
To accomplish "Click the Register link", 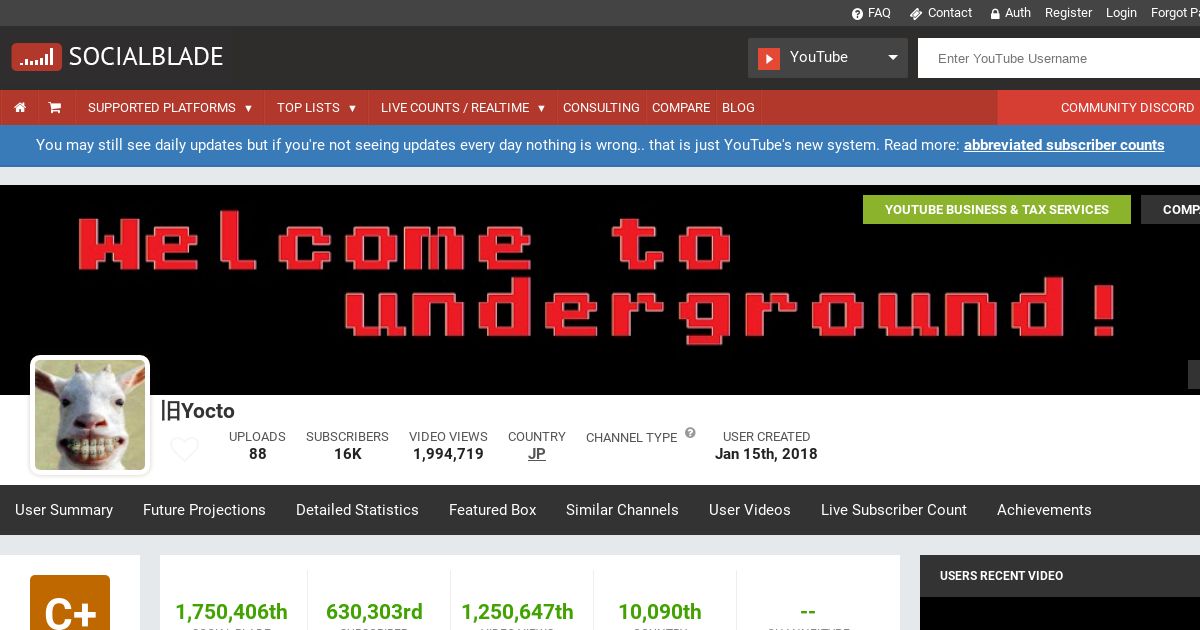I will pyautogui.click(x=1068, y=13).
